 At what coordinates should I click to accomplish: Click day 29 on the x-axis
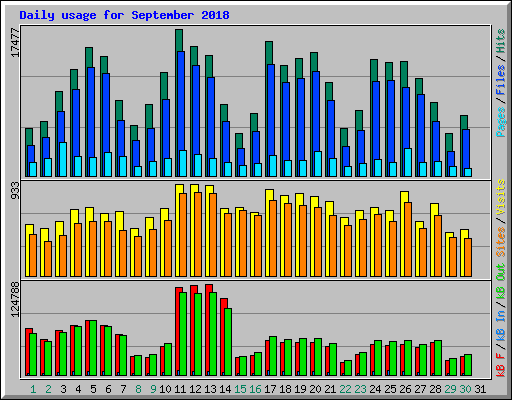coord(450,389)
